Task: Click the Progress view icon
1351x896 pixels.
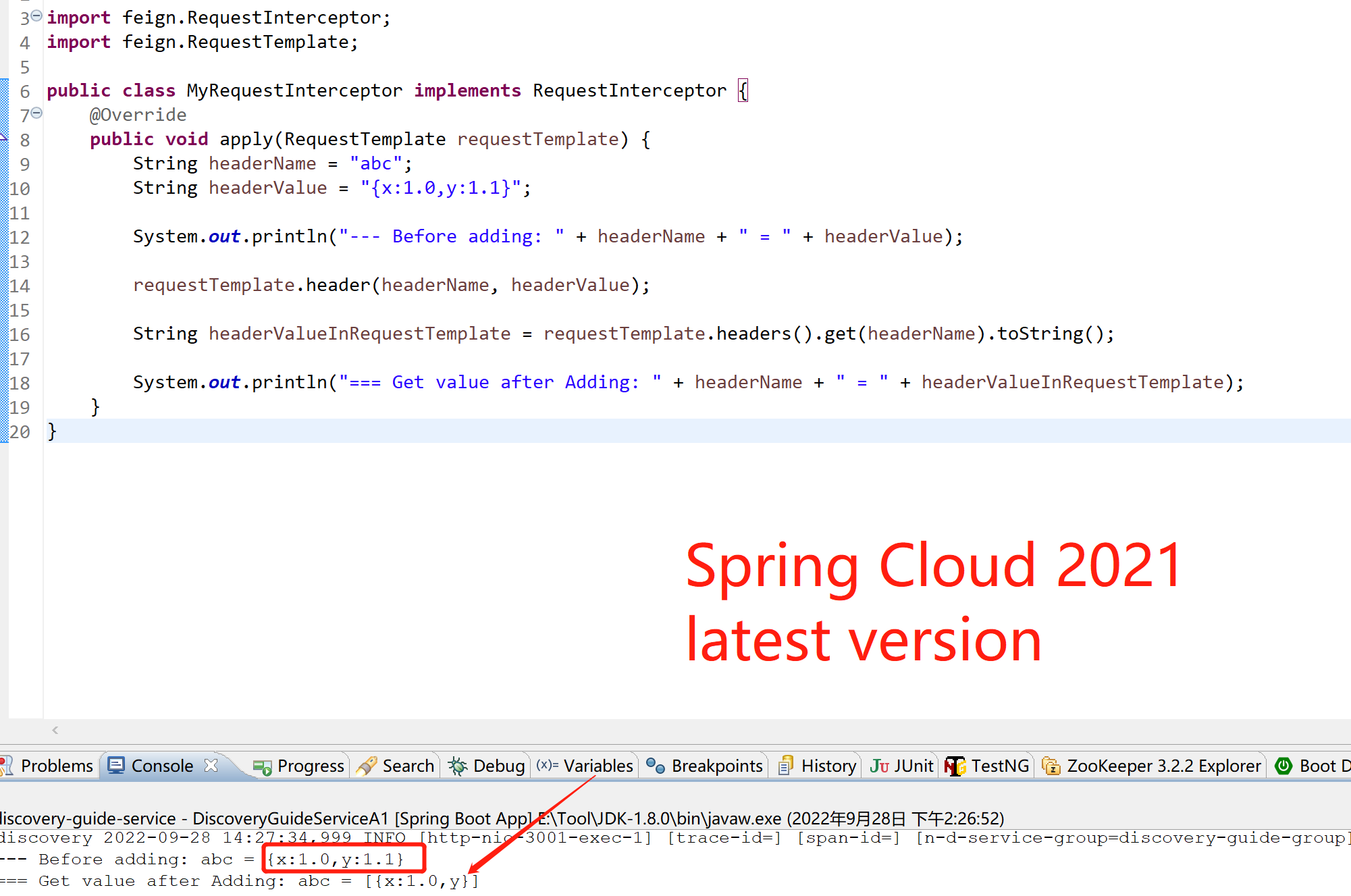Action: 262,766
